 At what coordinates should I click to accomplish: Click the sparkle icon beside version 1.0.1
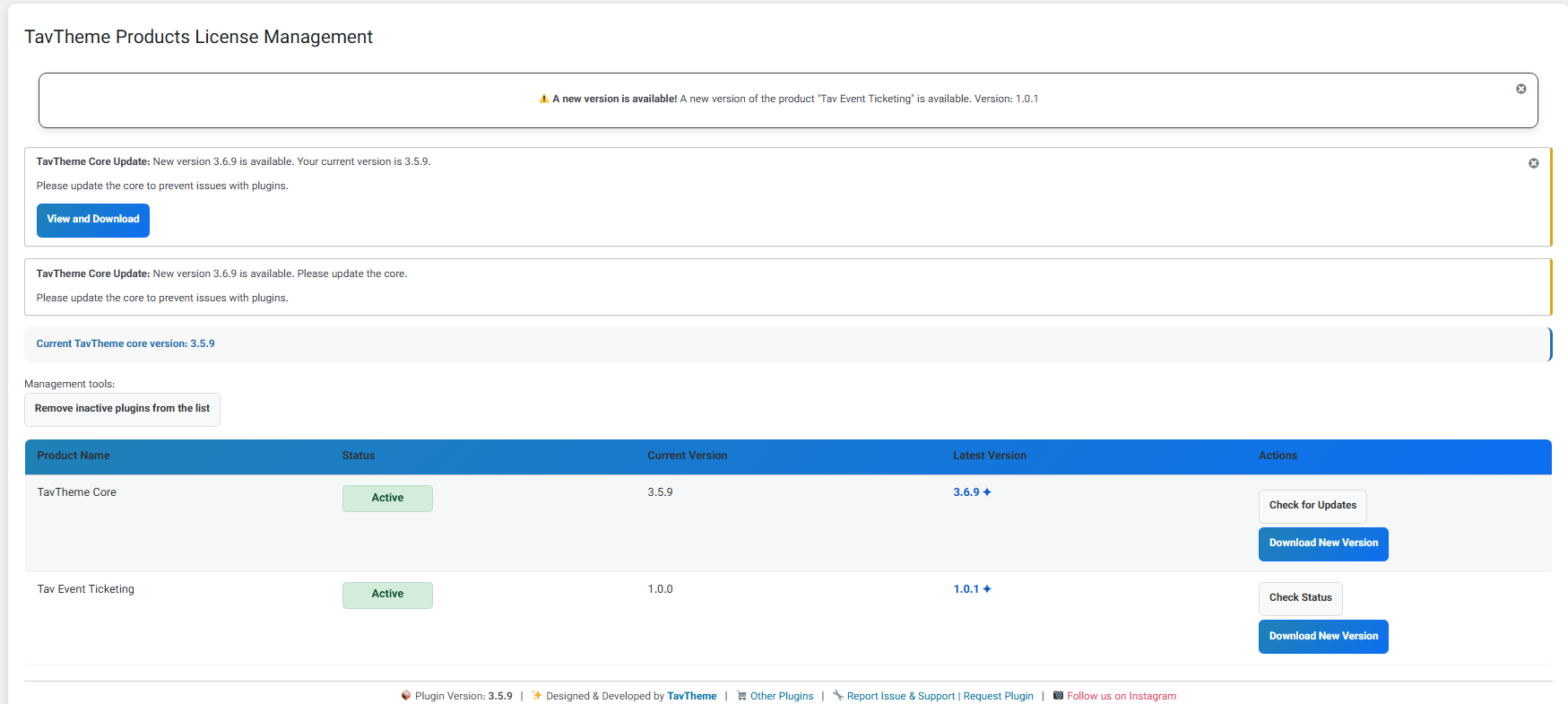pyautogui.click(x=987, y=589)
